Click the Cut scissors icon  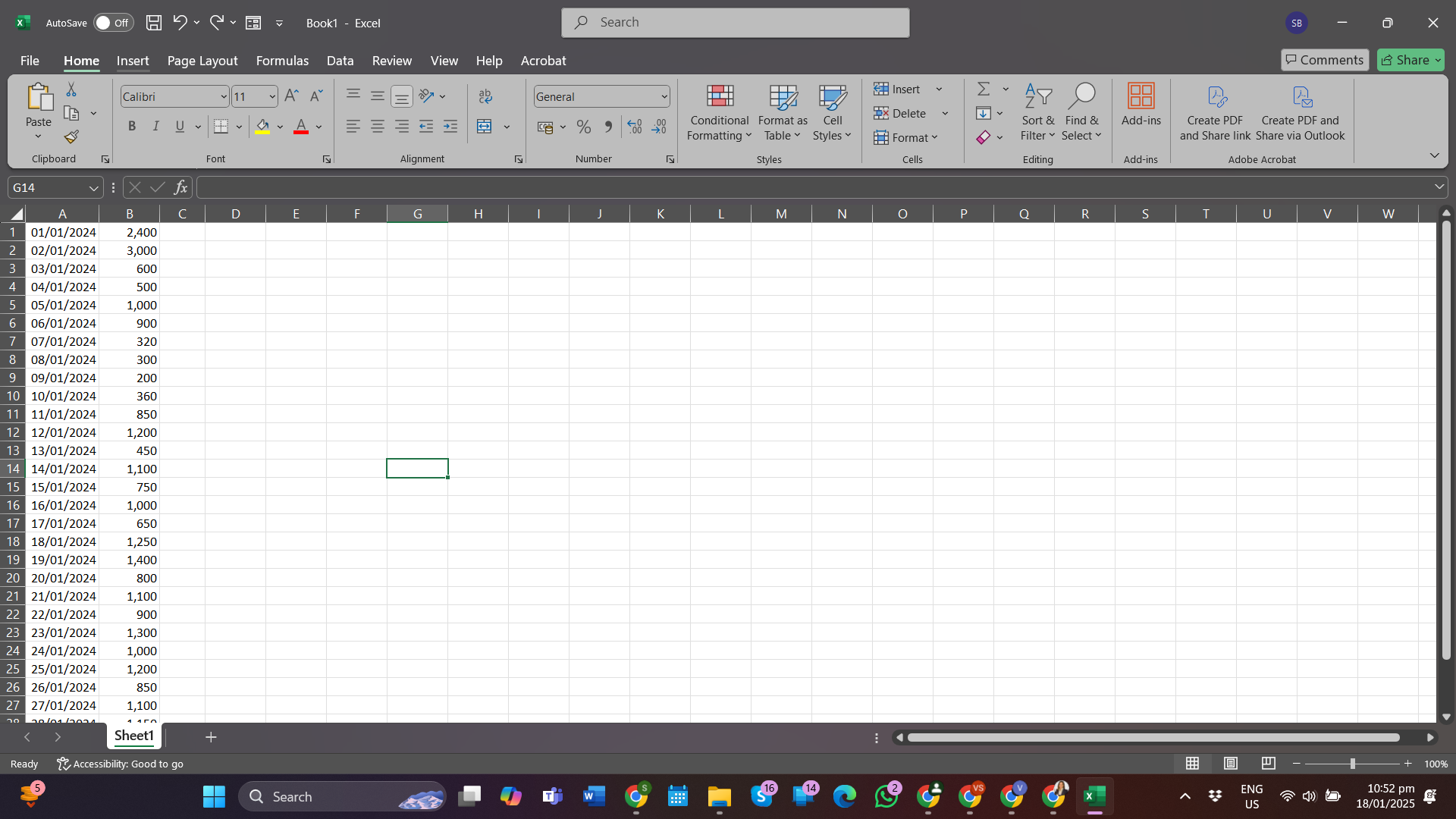71,89
